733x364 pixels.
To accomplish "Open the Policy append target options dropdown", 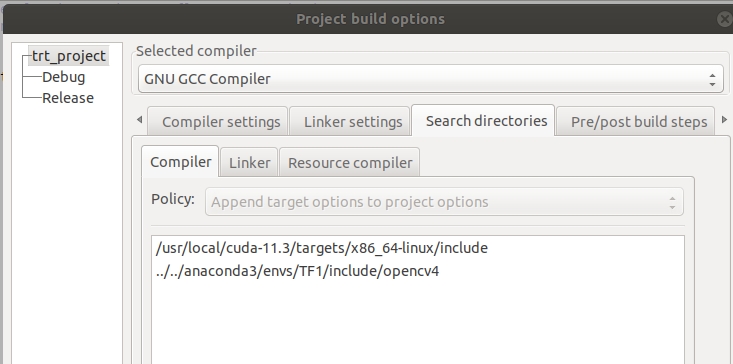I will tap(444, 202).
